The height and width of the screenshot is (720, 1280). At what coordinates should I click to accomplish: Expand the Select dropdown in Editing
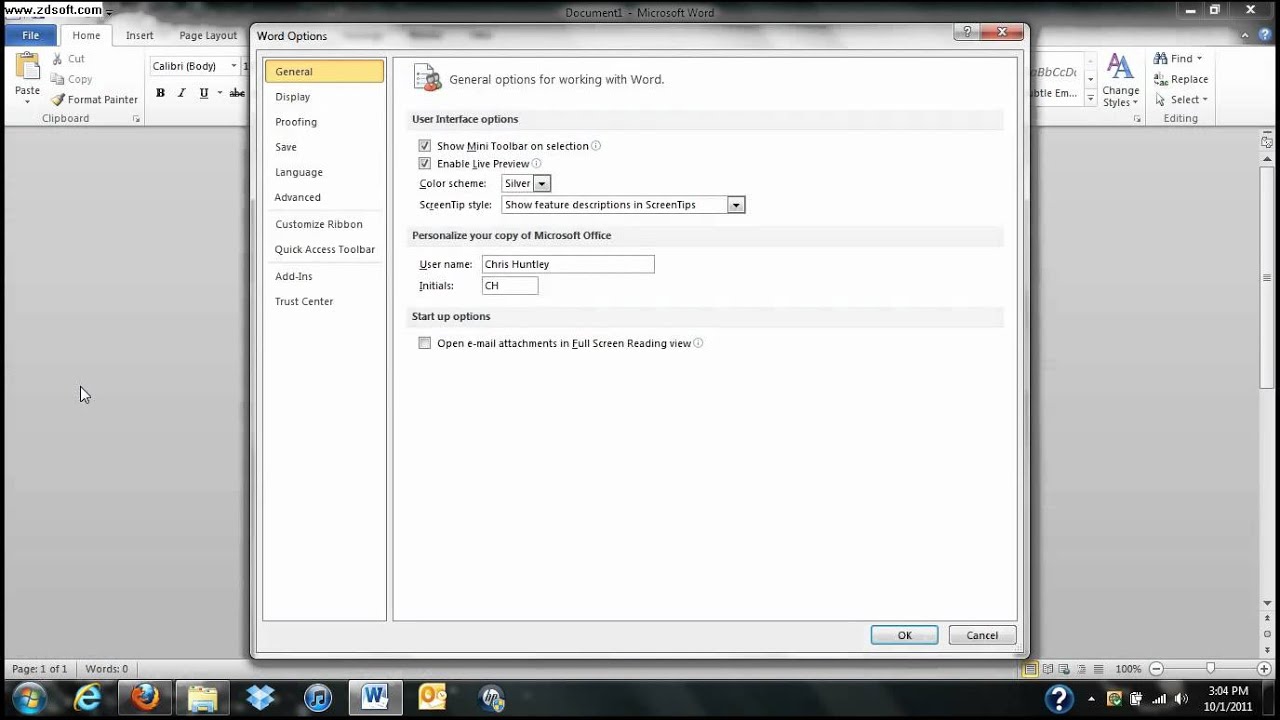1205,99
